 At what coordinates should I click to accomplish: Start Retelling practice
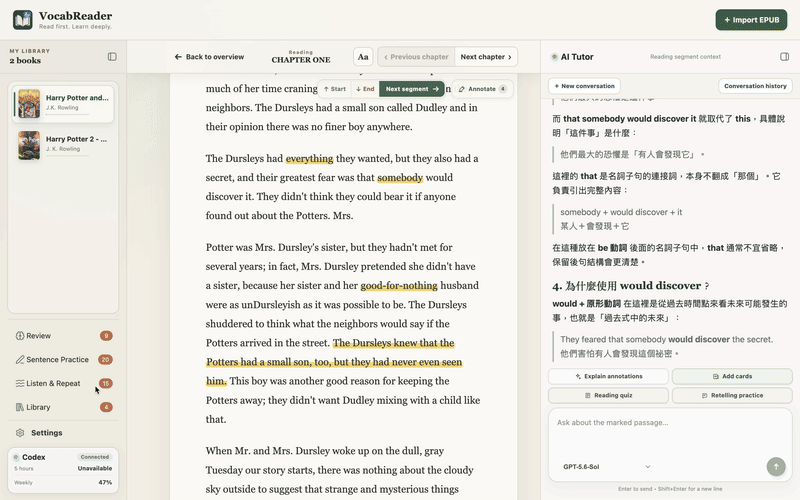pos(732,395)
